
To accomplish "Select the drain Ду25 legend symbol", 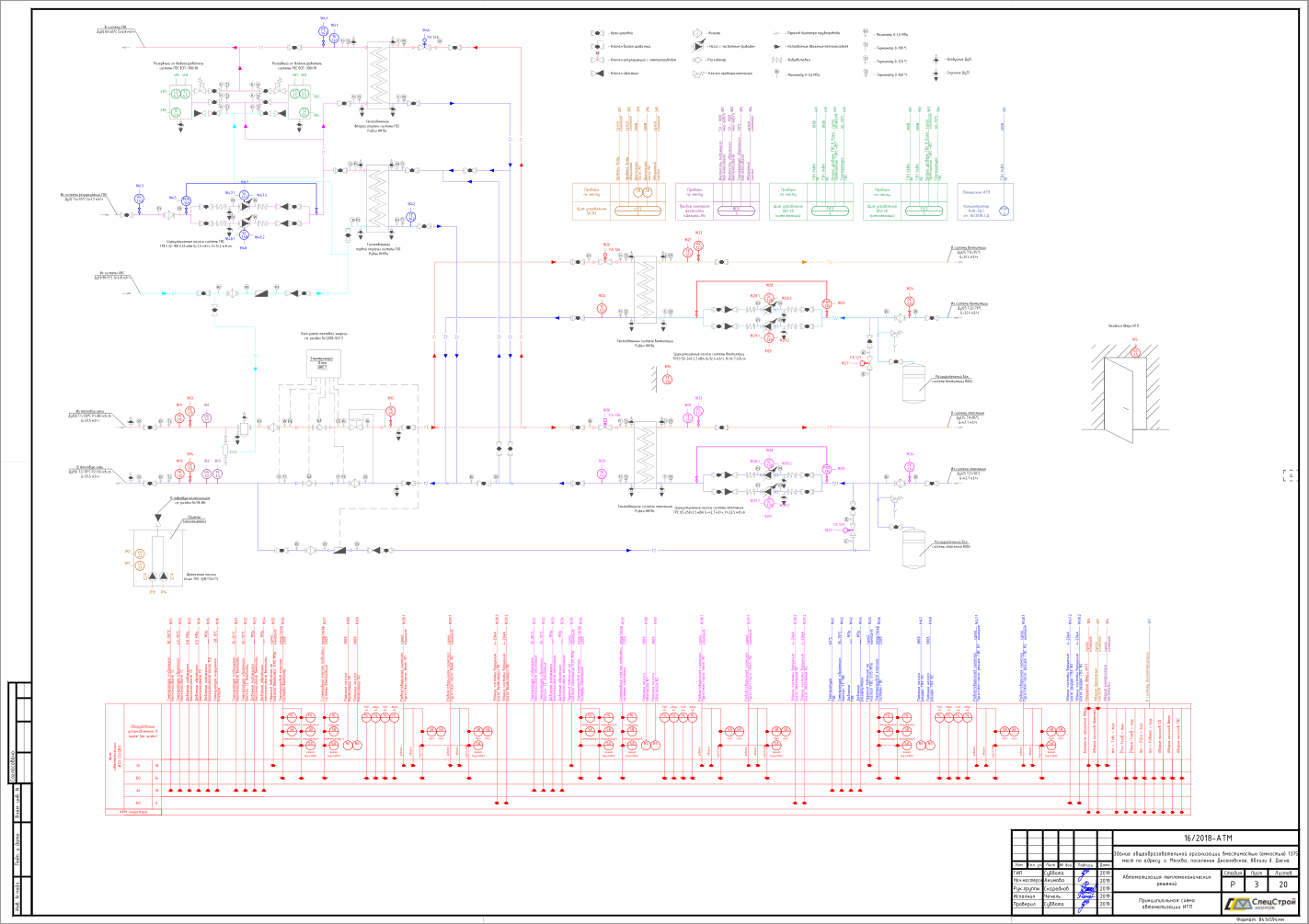I will (936, 74).
